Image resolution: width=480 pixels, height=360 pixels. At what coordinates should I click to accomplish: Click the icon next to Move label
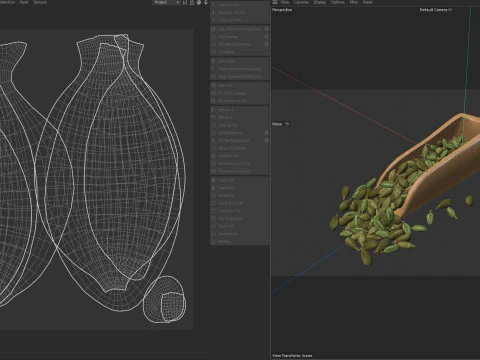(287, 124)
